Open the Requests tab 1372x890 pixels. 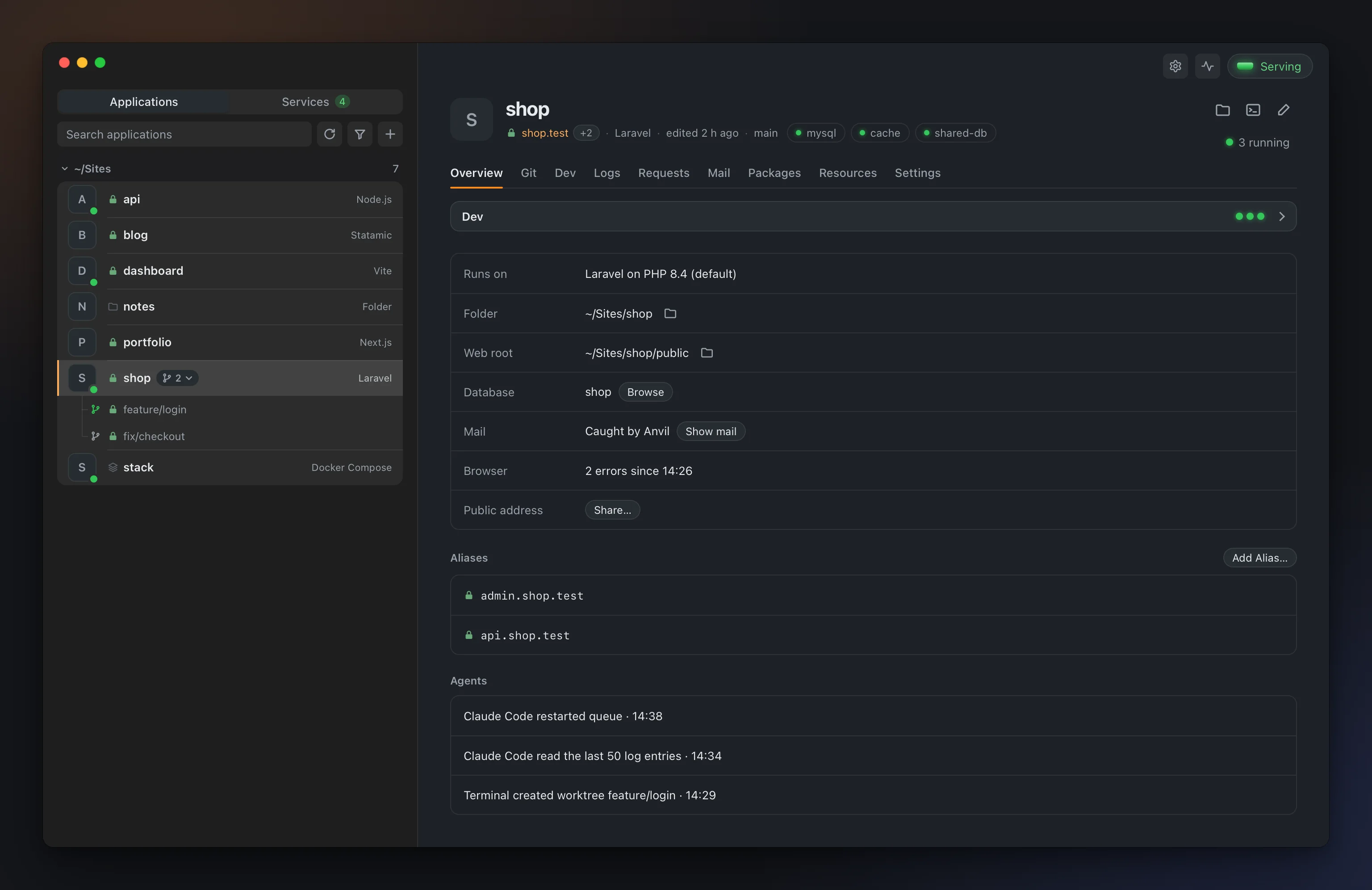click(x=664, y=173)
